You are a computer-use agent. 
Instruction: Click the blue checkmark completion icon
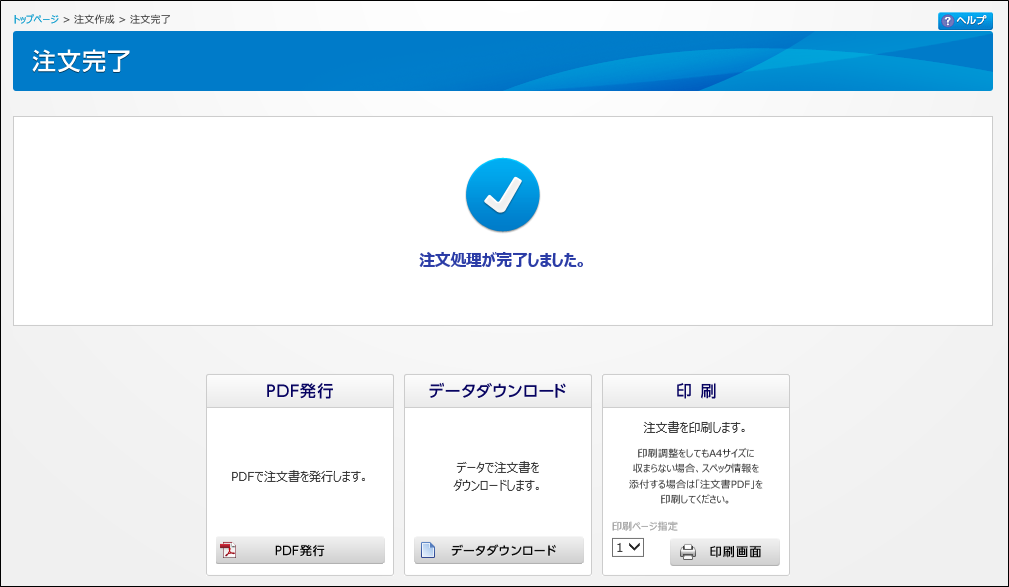(502, 195)
